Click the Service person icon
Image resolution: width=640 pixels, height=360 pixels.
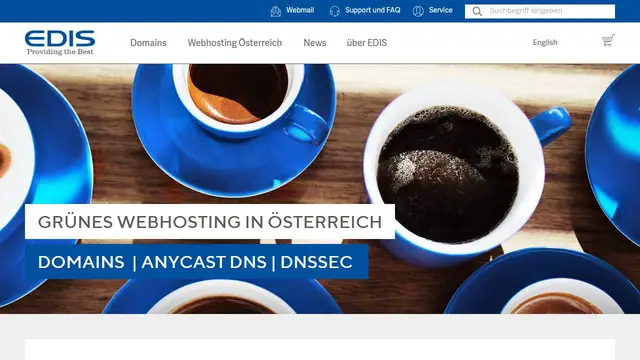point(418,11)
